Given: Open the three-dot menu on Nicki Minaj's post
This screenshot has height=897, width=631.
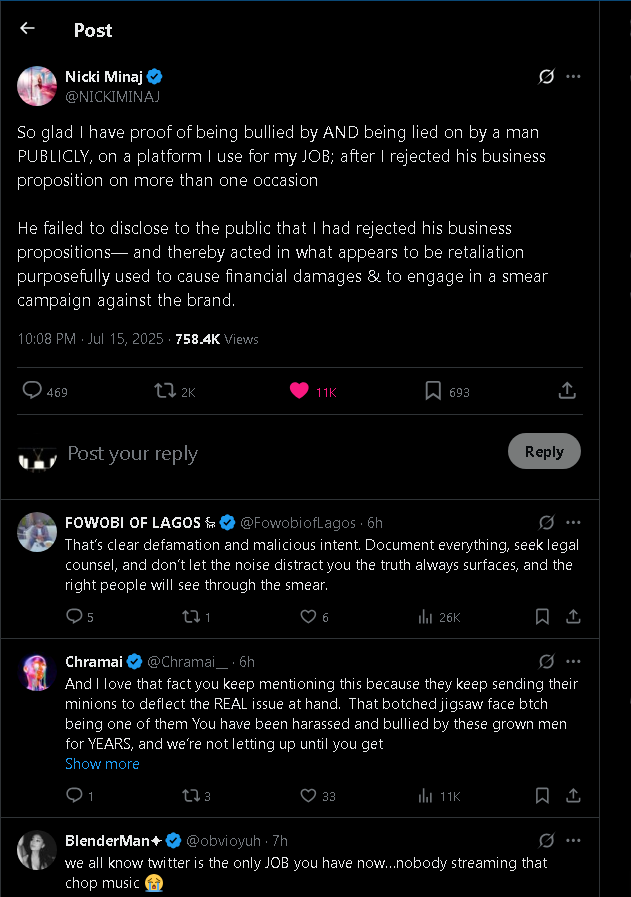Looking at the screenshot, I should [x=573, y=77].
